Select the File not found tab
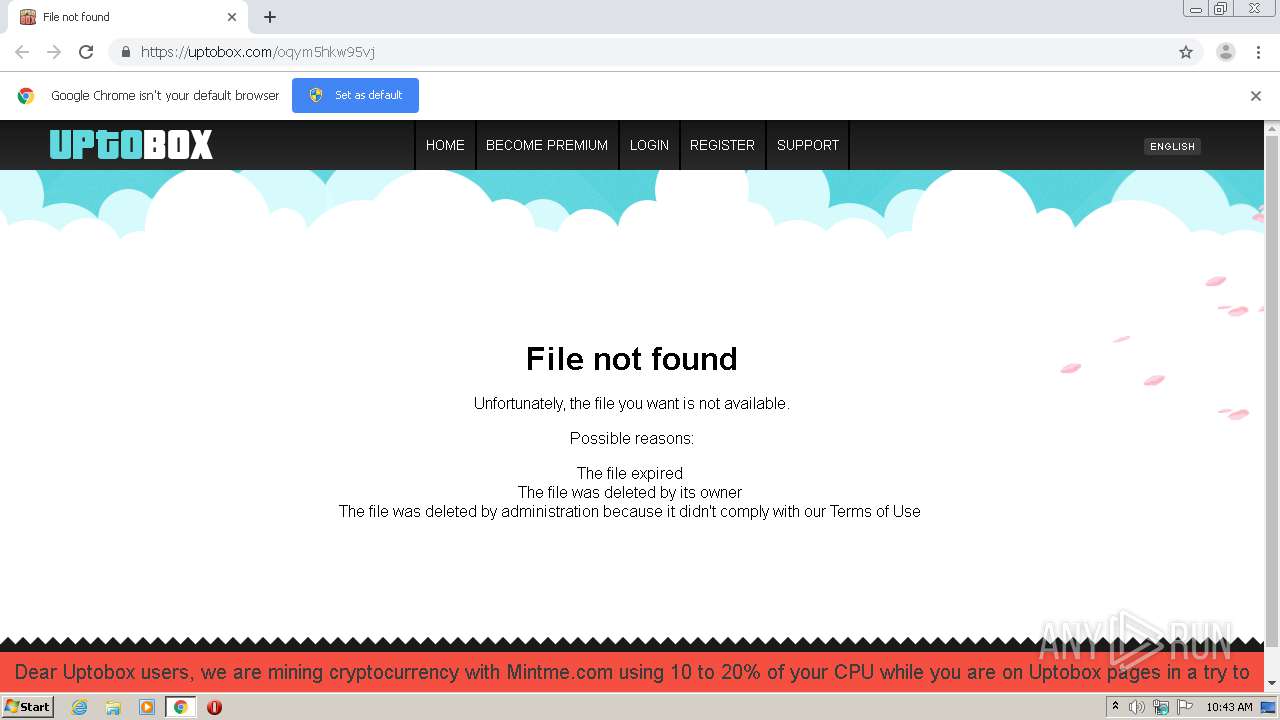Screen dimensions: 1280x720 [x=128, y=17]
